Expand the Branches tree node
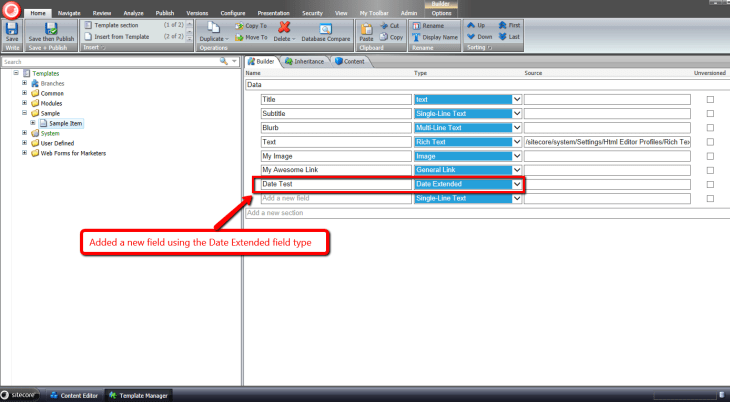The height and width of the screenshot is (402, 730). pos(24,83)
